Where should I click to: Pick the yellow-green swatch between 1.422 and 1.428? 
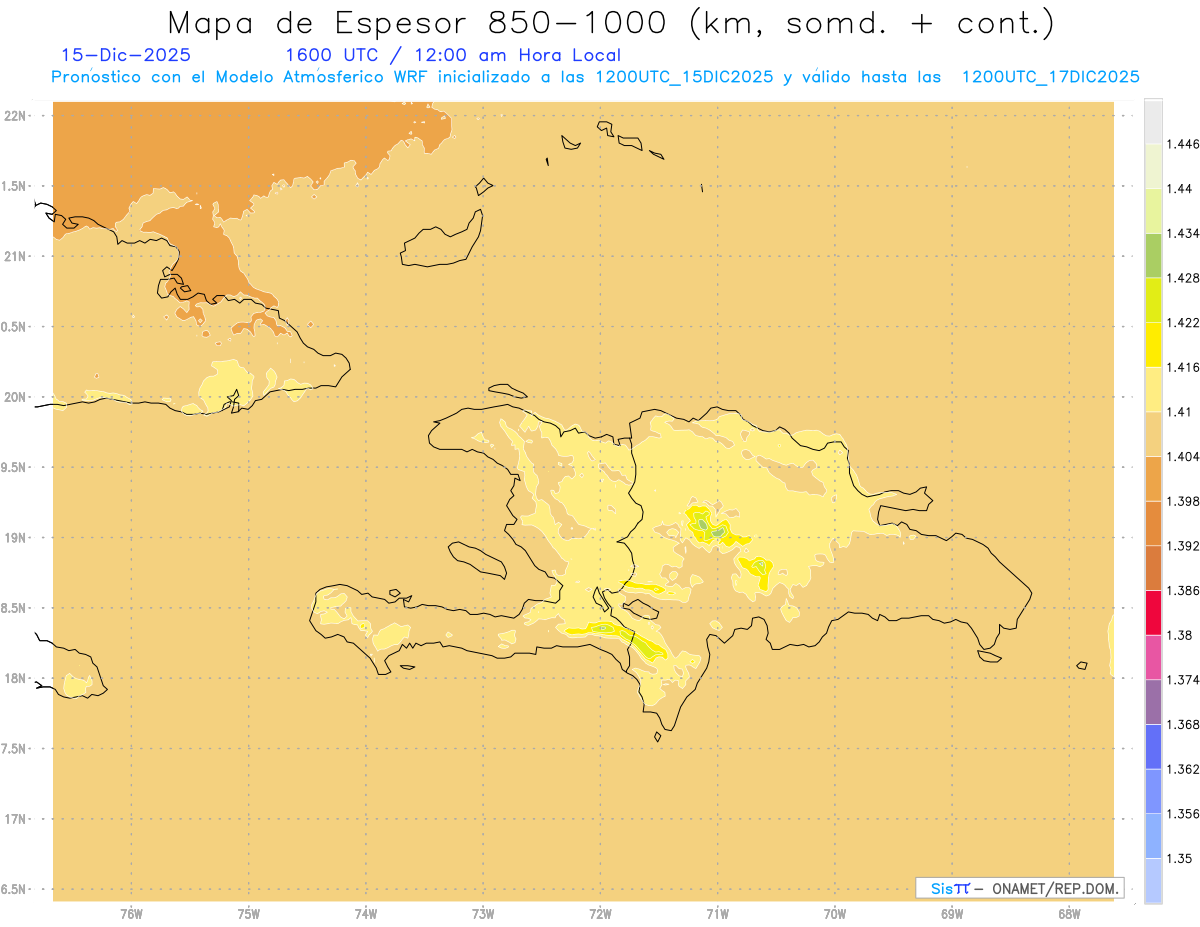[x=1153, y=300]
